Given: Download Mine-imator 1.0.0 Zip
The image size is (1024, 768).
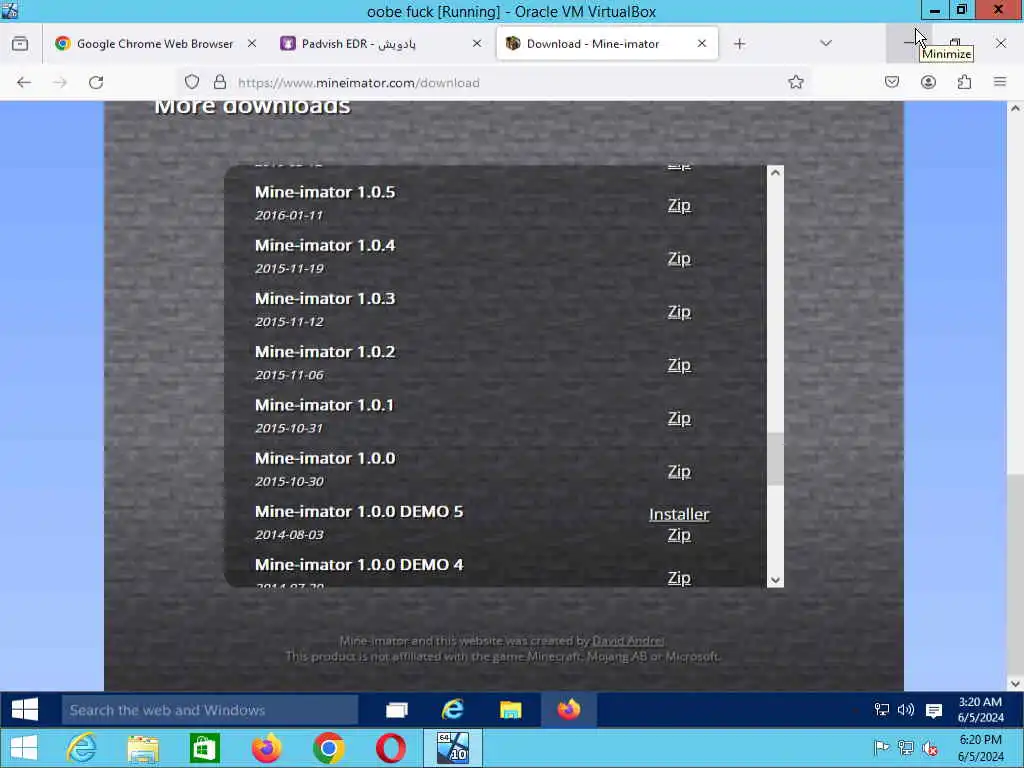Looking at the screenshot, I should coord(679,472).
